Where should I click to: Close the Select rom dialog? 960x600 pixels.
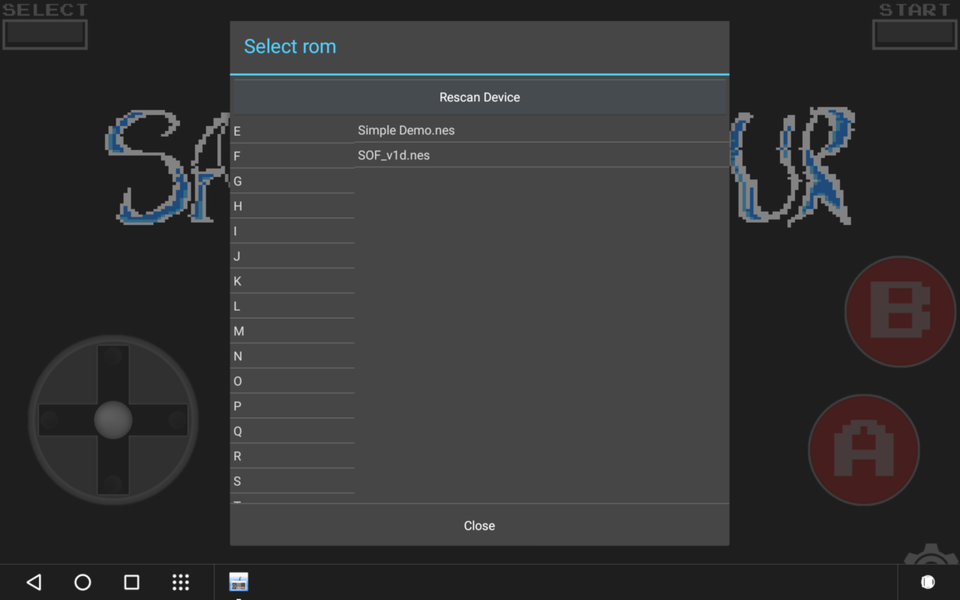(x=479, y=525)
